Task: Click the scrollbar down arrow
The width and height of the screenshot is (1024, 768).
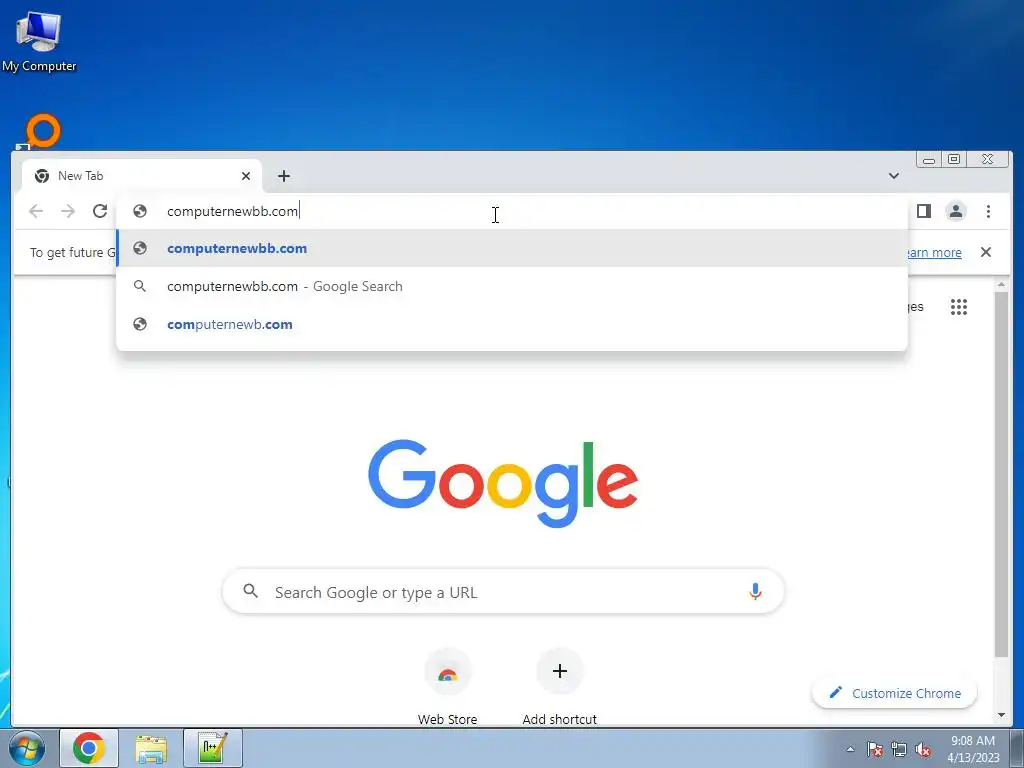Action: 1001,715
